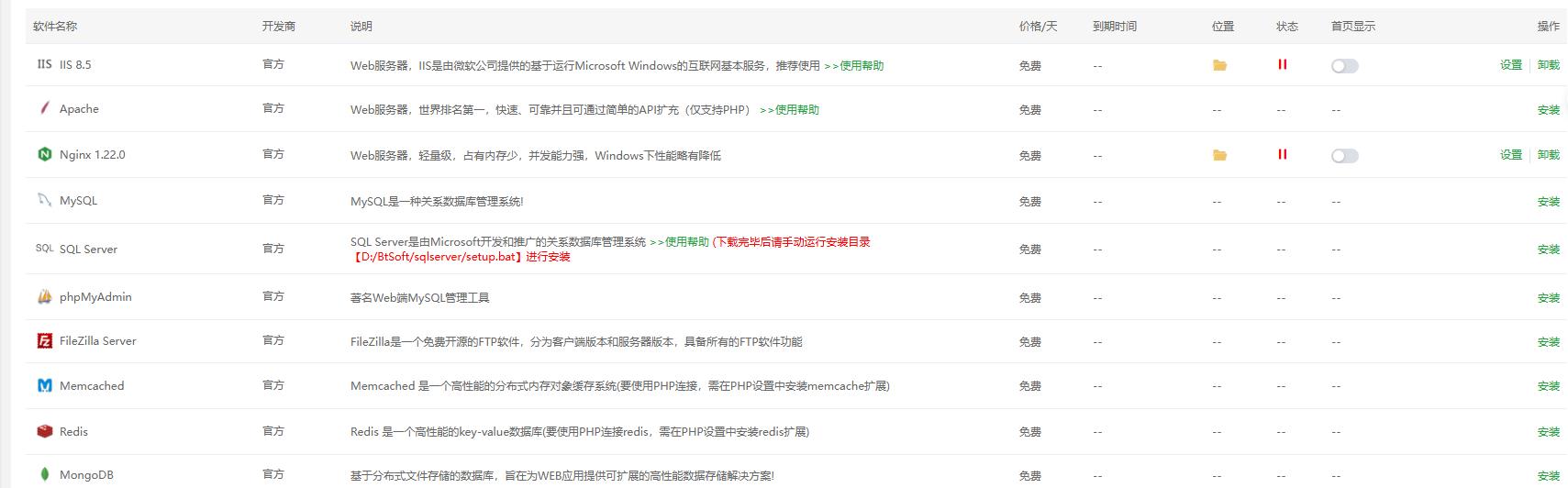Uninstall IIS 8.5

[x=1549, y=65]
